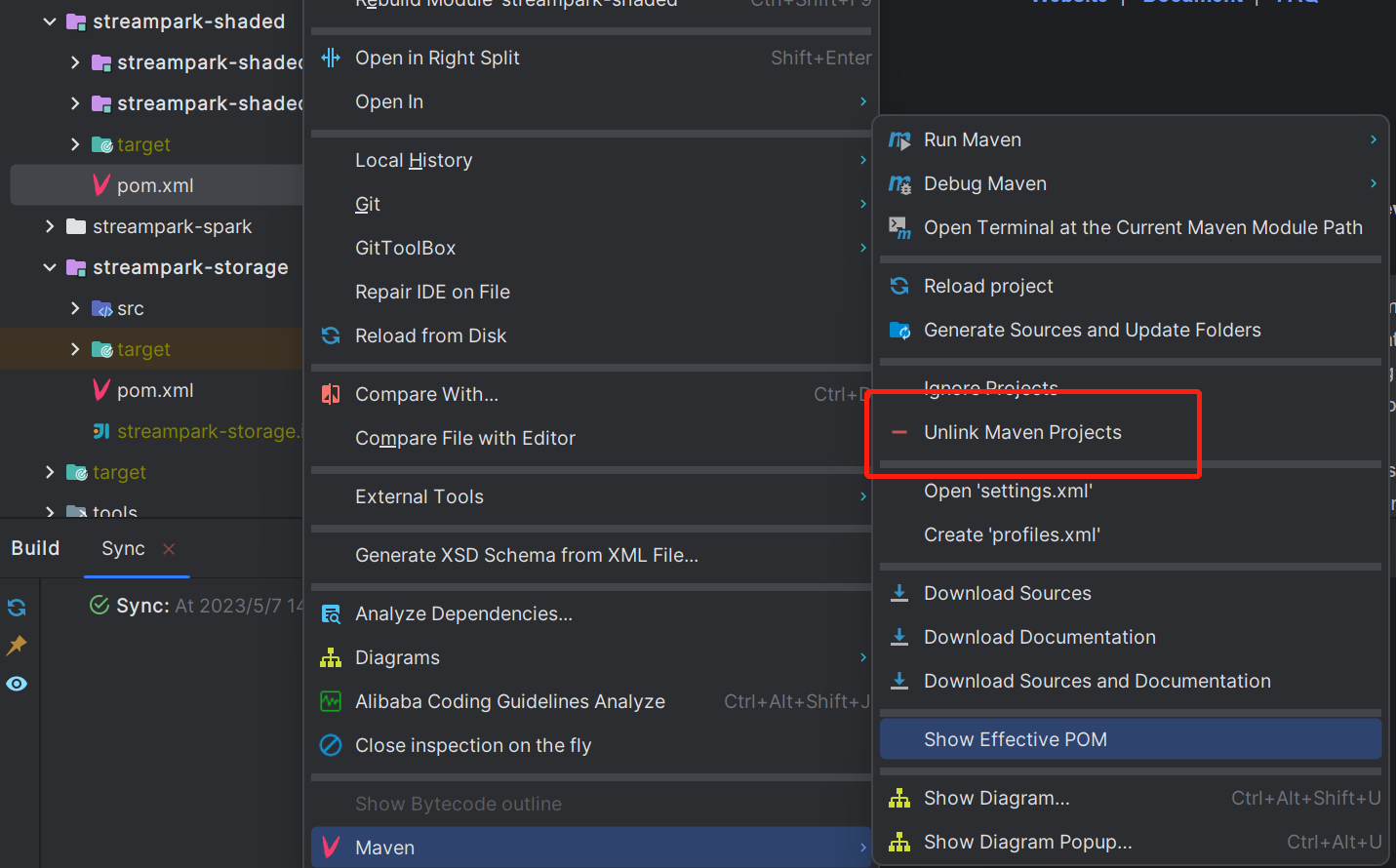Click the Reload from Disk icon
This screenshot has width=1396, height=868.
[x=331, y=335]
